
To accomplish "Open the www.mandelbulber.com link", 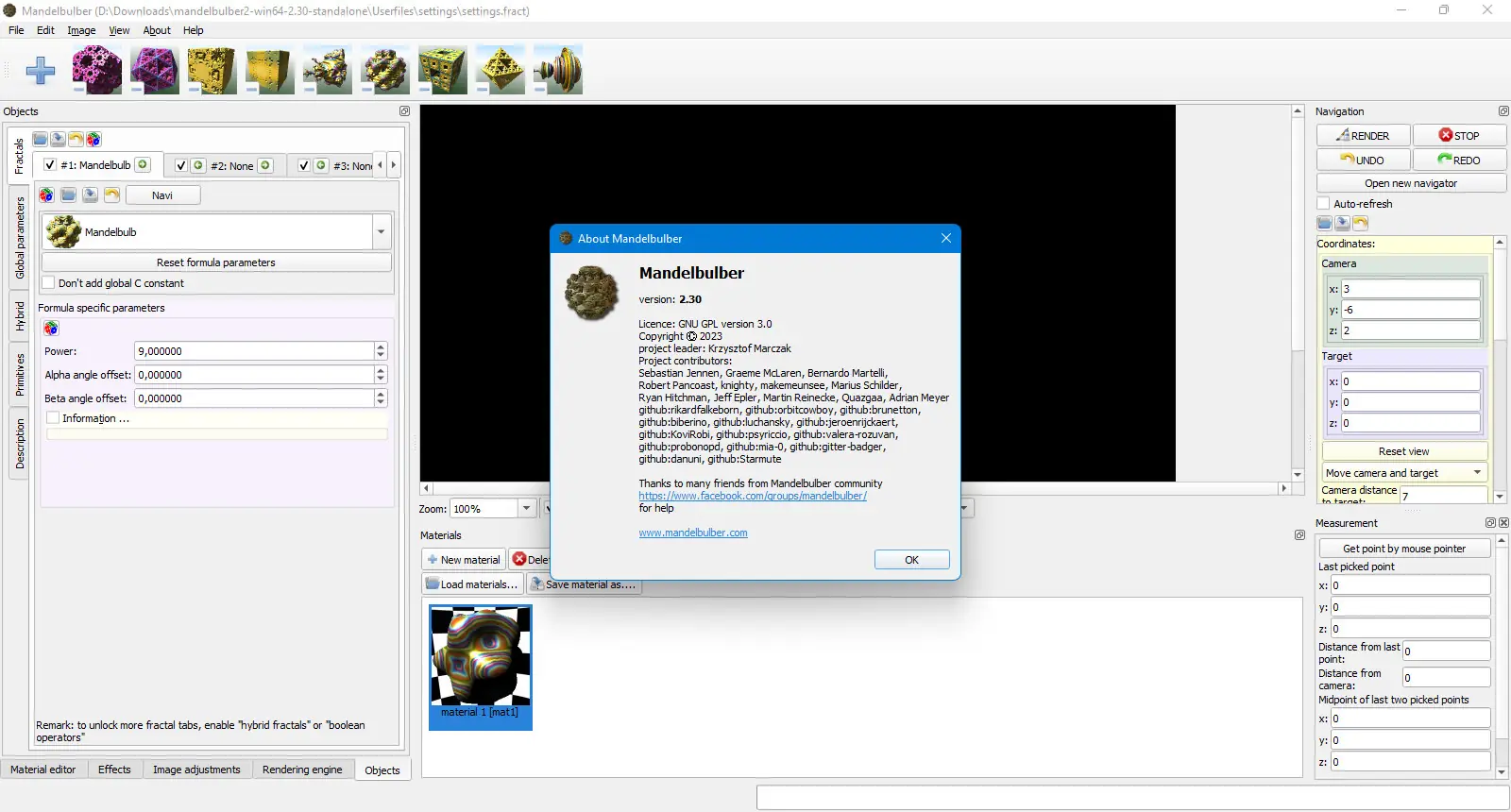I will click(x=693, y=533).
